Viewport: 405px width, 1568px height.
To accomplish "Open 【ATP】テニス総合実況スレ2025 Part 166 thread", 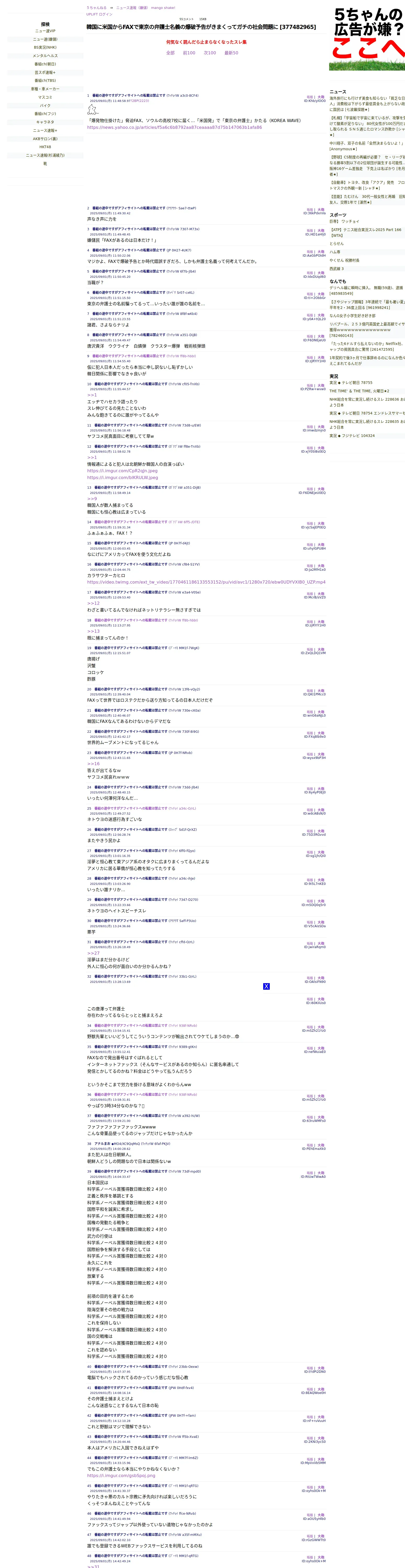I will (x=366, y=233).
